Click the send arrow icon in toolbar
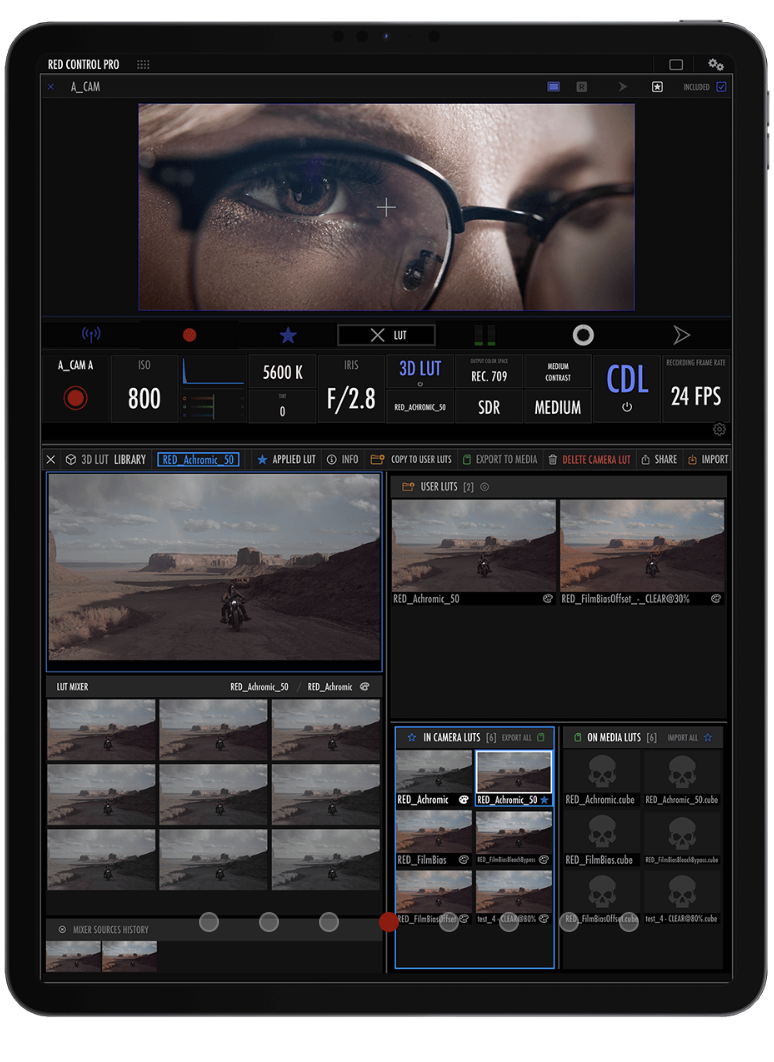Image resolution: width=774 pixels, height=1062 pixels. point(681,335)
